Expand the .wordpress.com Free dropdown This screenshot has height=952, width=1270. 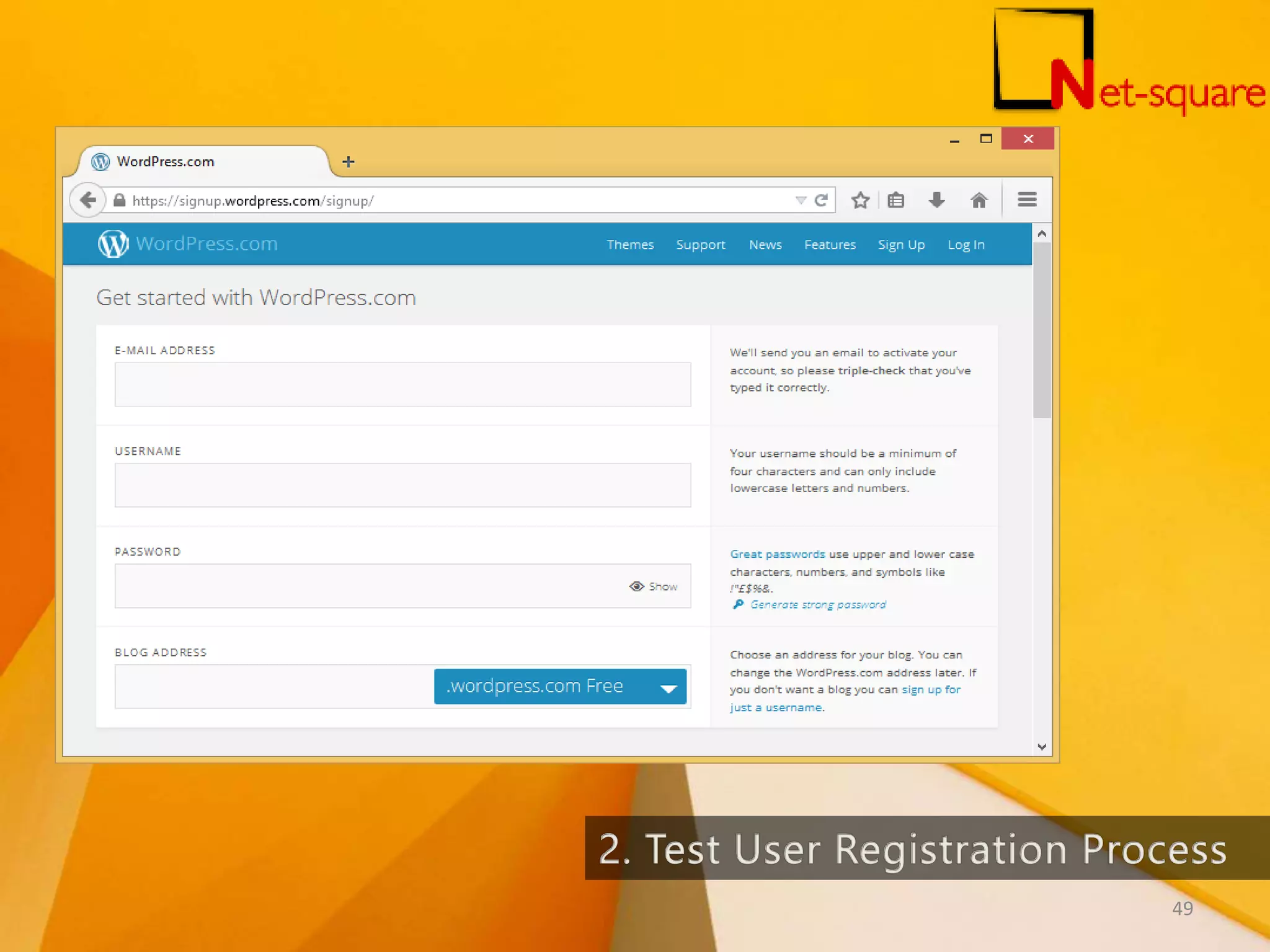[560, 686]
